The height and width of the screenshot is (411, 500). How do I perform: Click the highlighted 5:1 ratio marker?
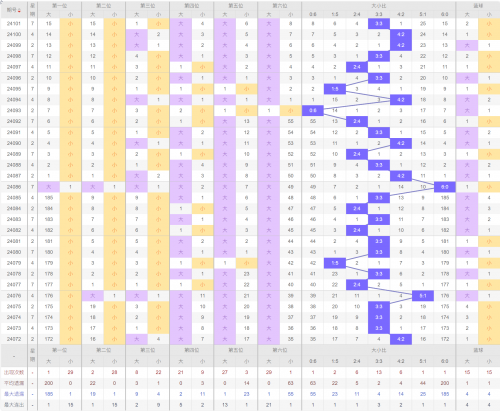423,296
